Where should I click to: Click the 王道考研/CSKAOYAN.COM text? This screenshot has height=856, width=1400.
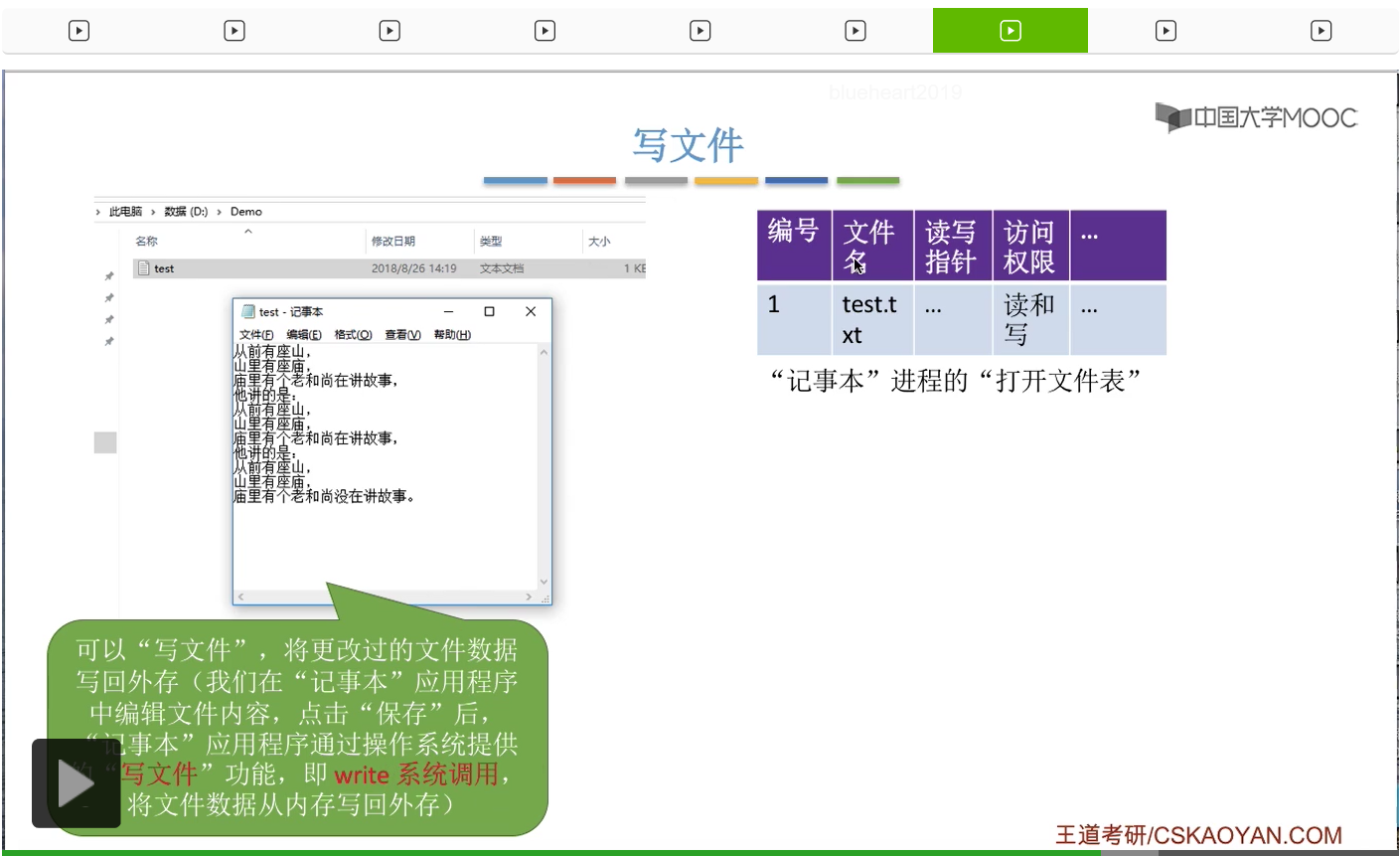click(1198, 835)
